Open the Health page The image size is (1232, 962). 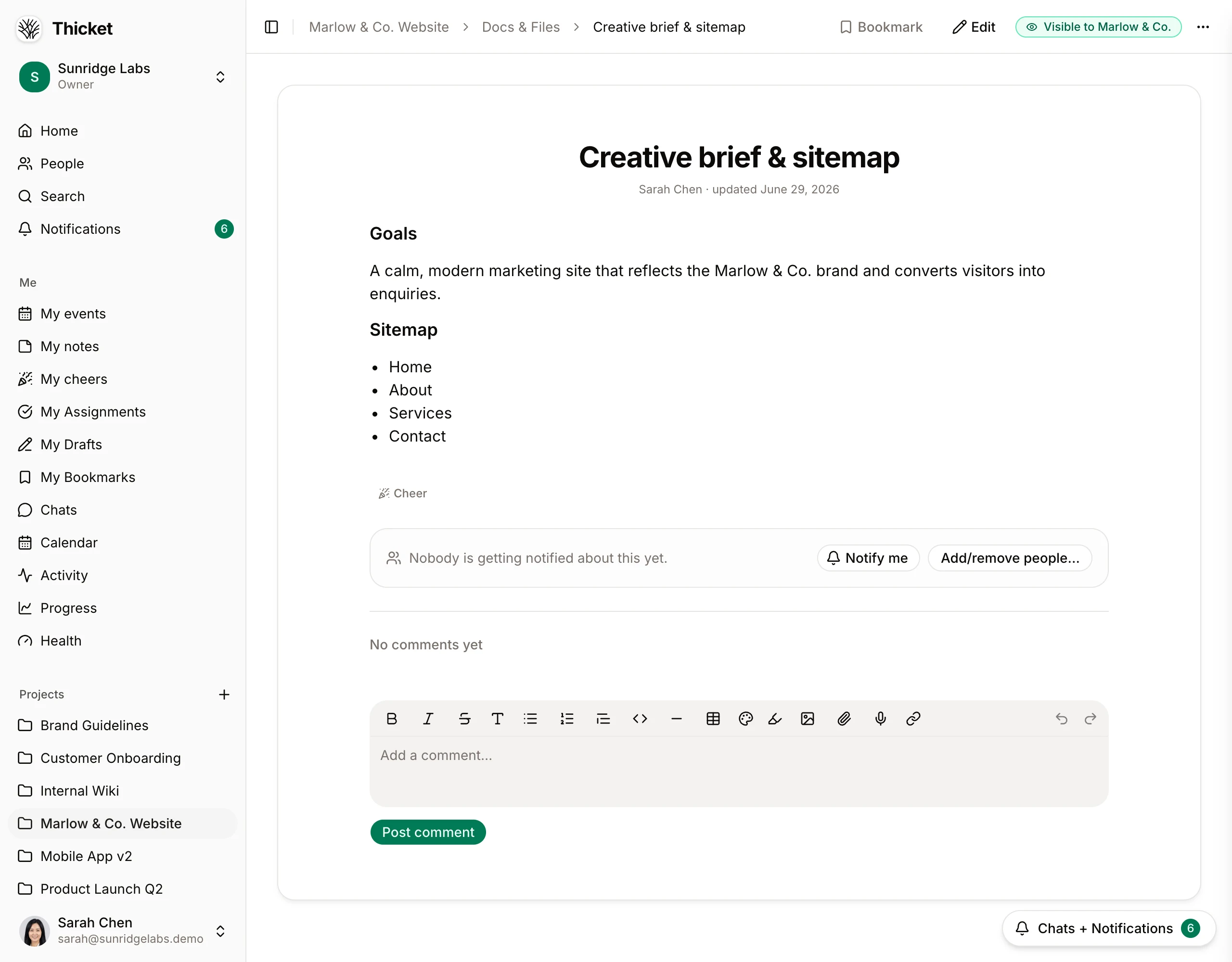(122, 641)
